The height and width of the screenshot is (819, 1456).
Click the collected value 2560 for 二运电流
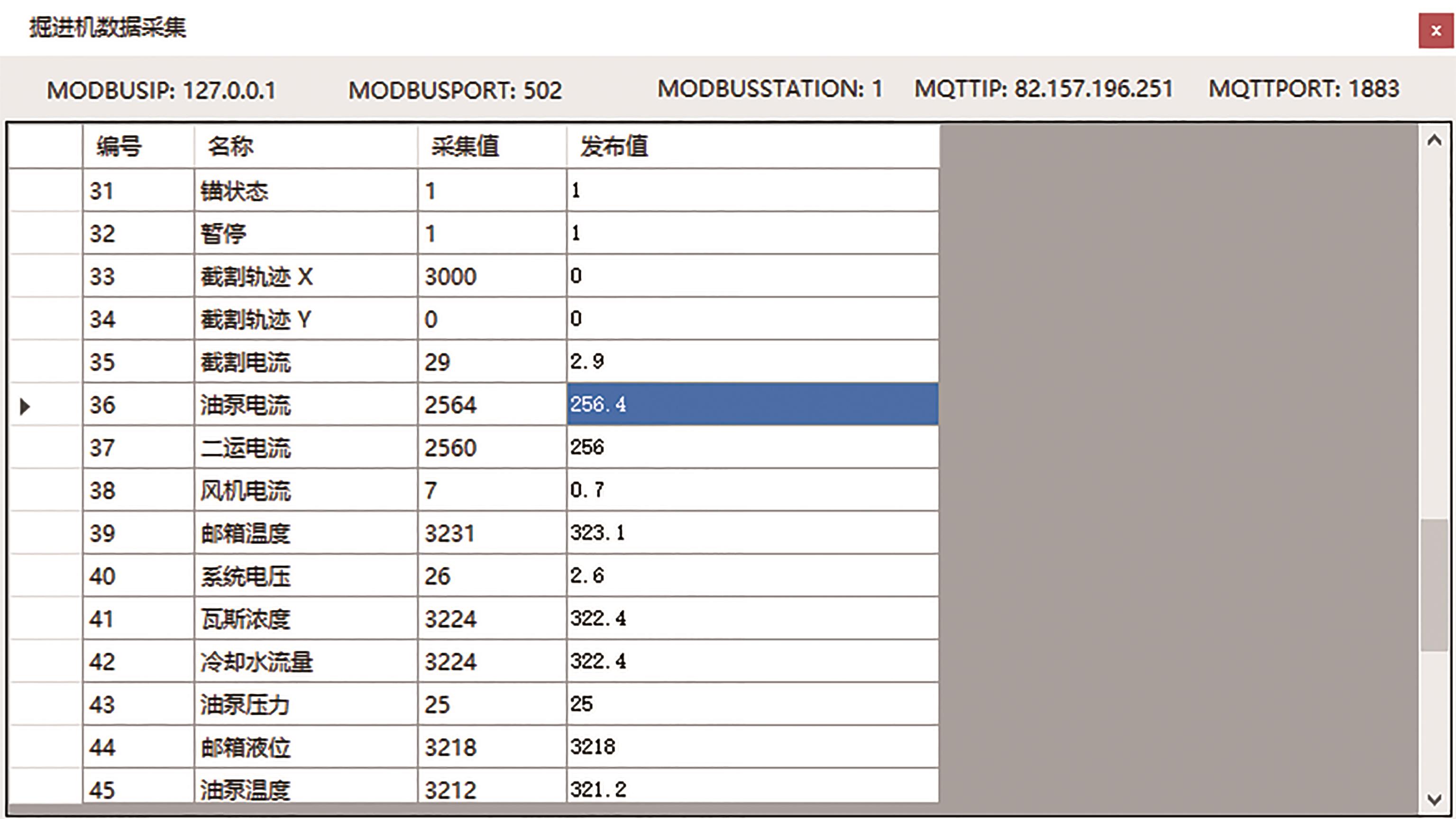pos(492,447)
